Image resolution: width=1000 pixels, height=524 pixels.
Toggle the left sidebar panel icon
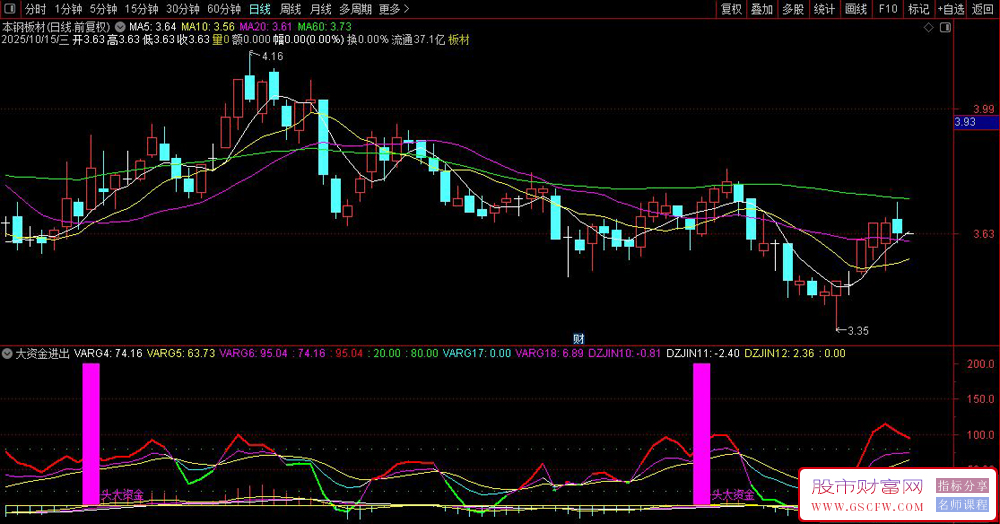point(11,9)
